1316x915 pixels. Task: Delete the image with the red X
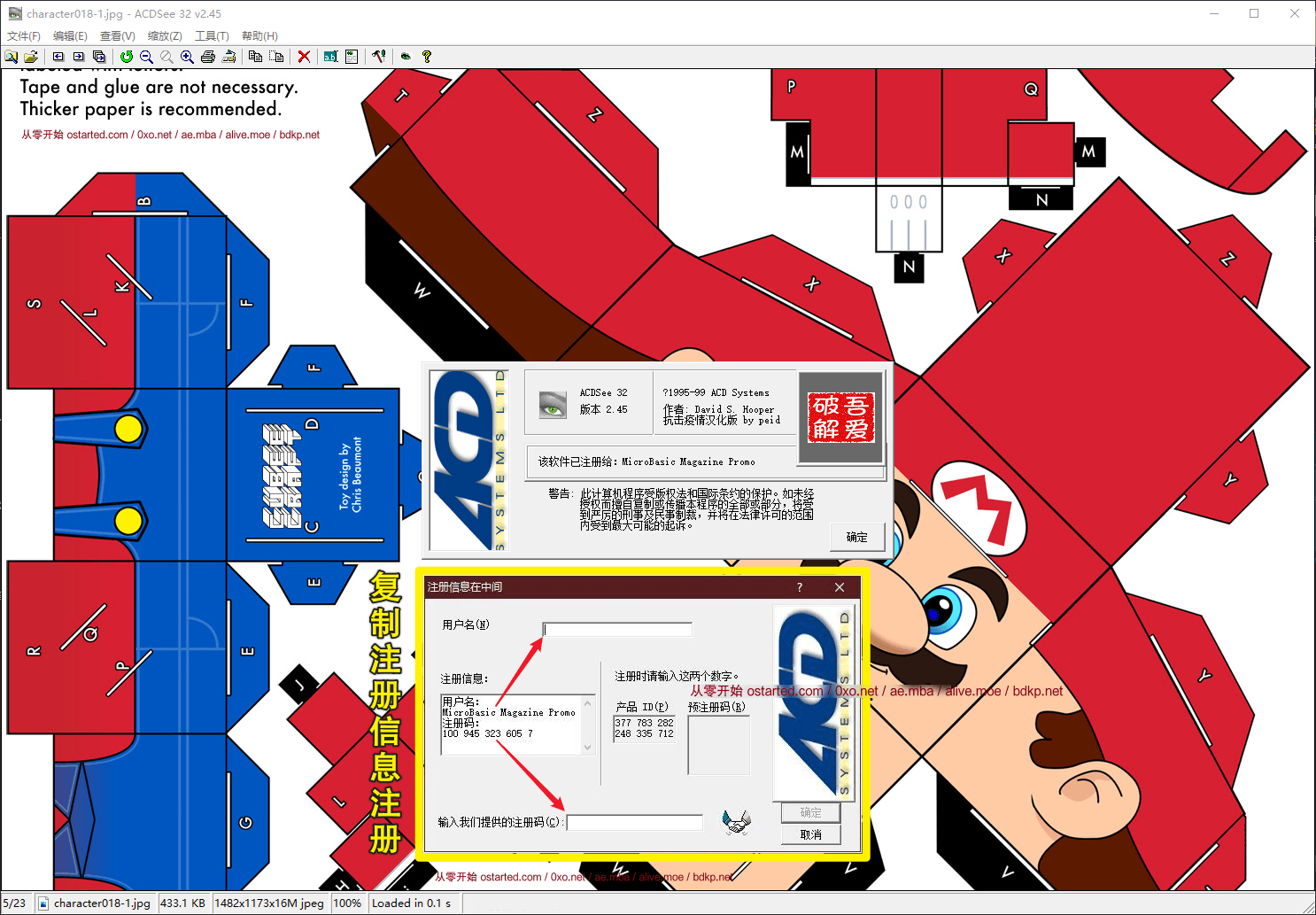coord(304,57)
